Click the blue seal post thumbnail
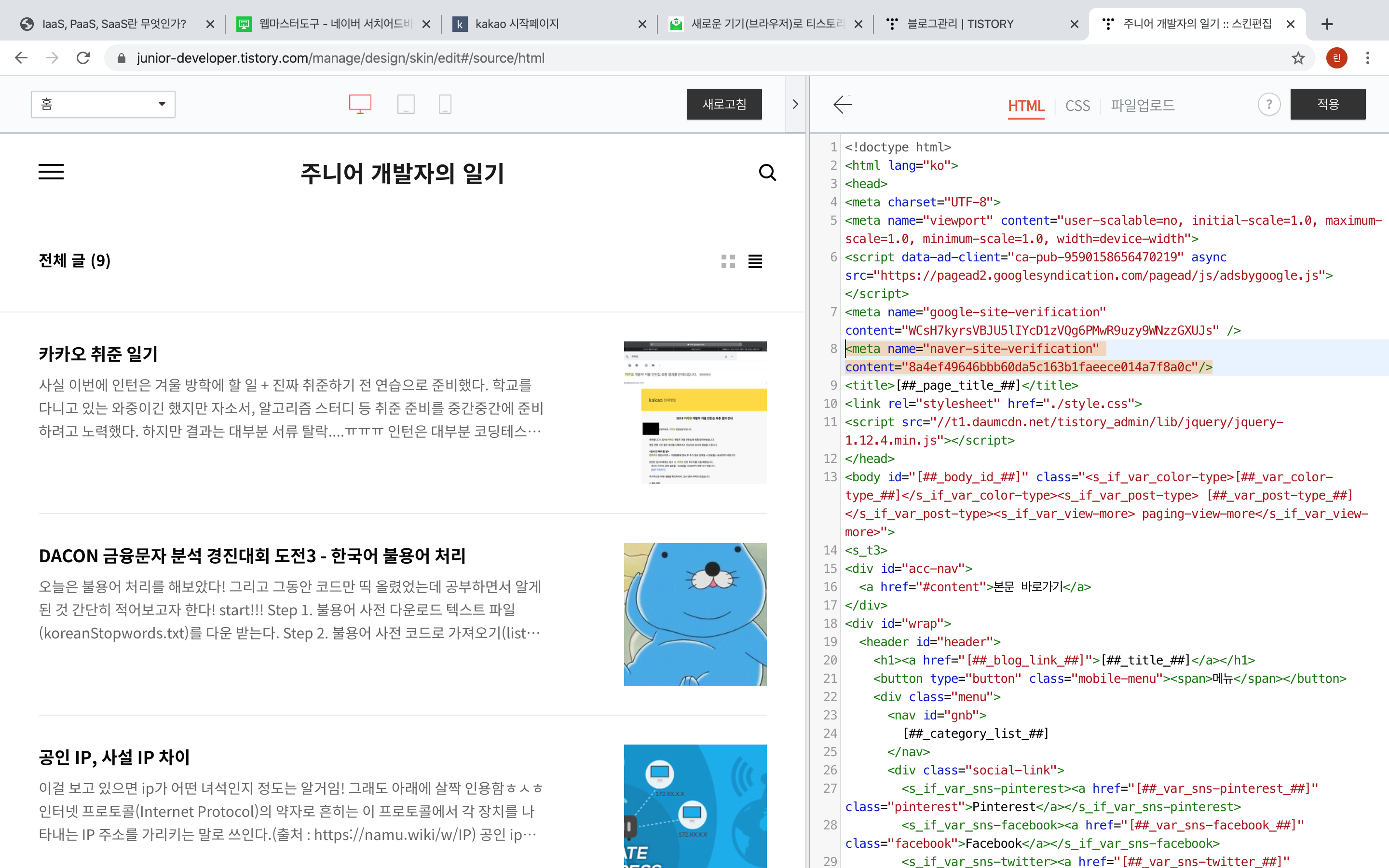The height and width of the screenshot is (868, 1389). click(694, 614)
